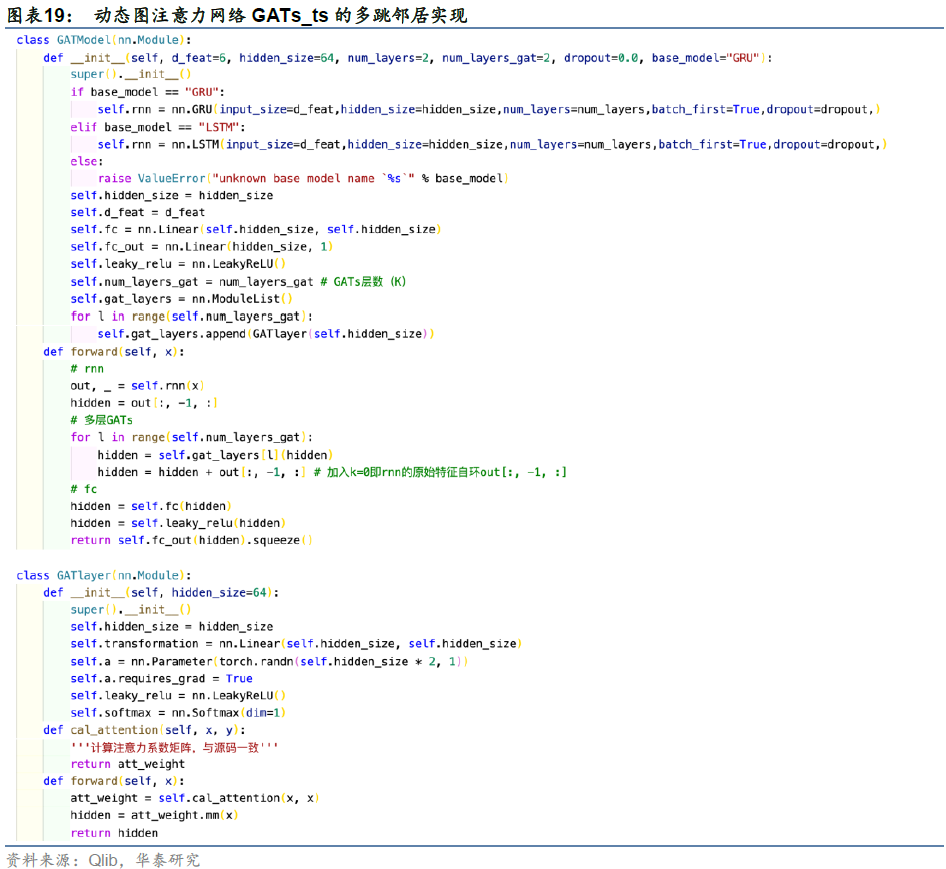
Task: Click the figure title 图表19 heading
Action: point(237,15)
